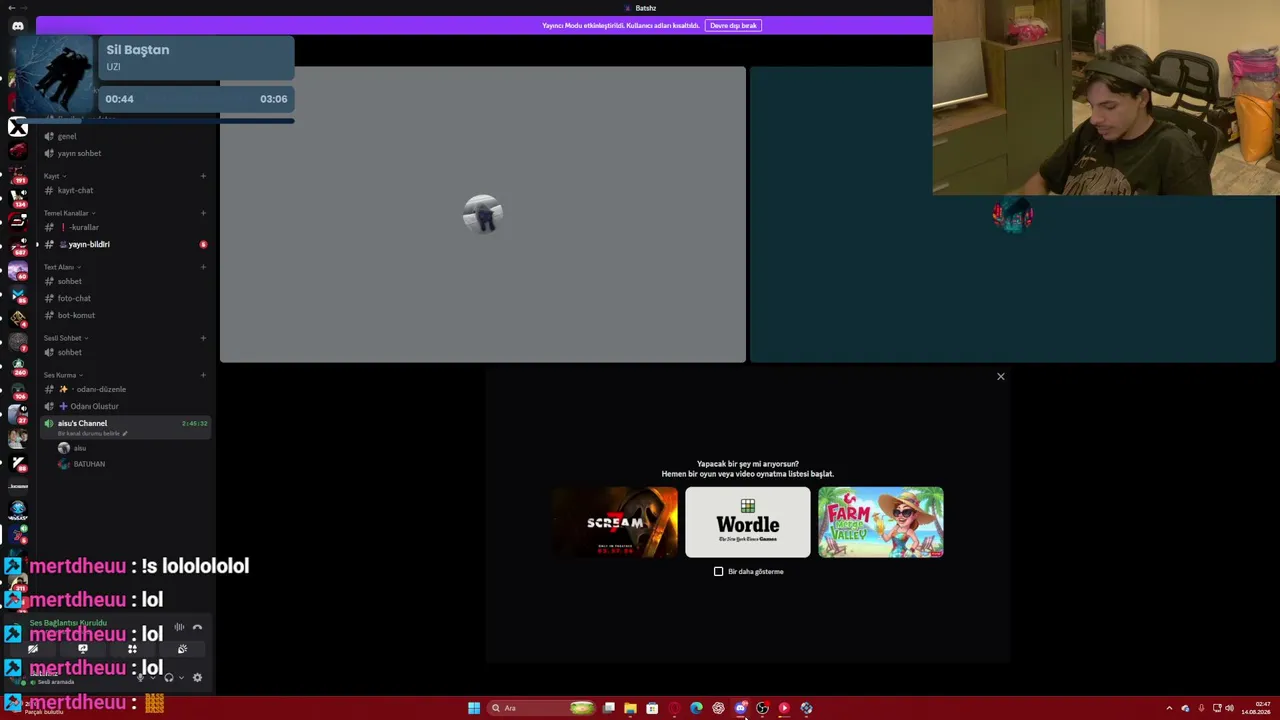Show hidden system tray icons
The image size is (1280, 720).
click(x=1169, y=708)
